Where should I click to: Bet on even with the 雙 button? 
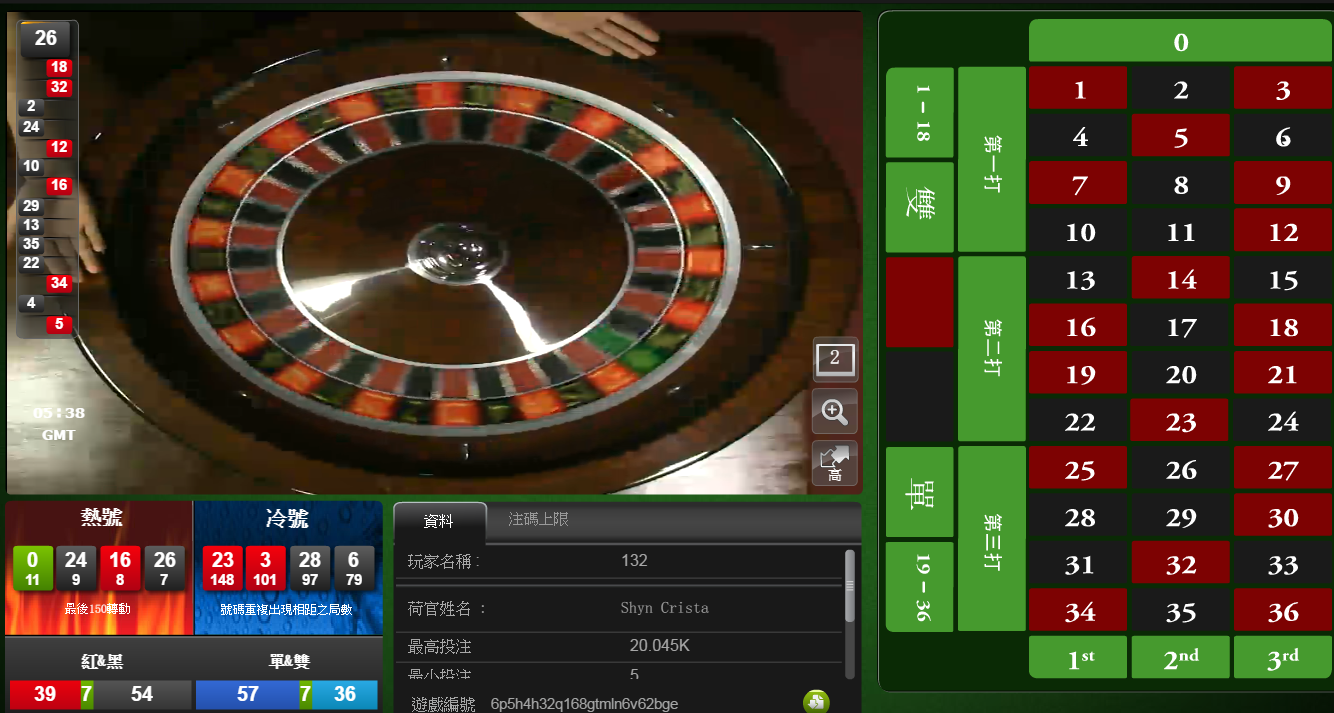point(919,207)
